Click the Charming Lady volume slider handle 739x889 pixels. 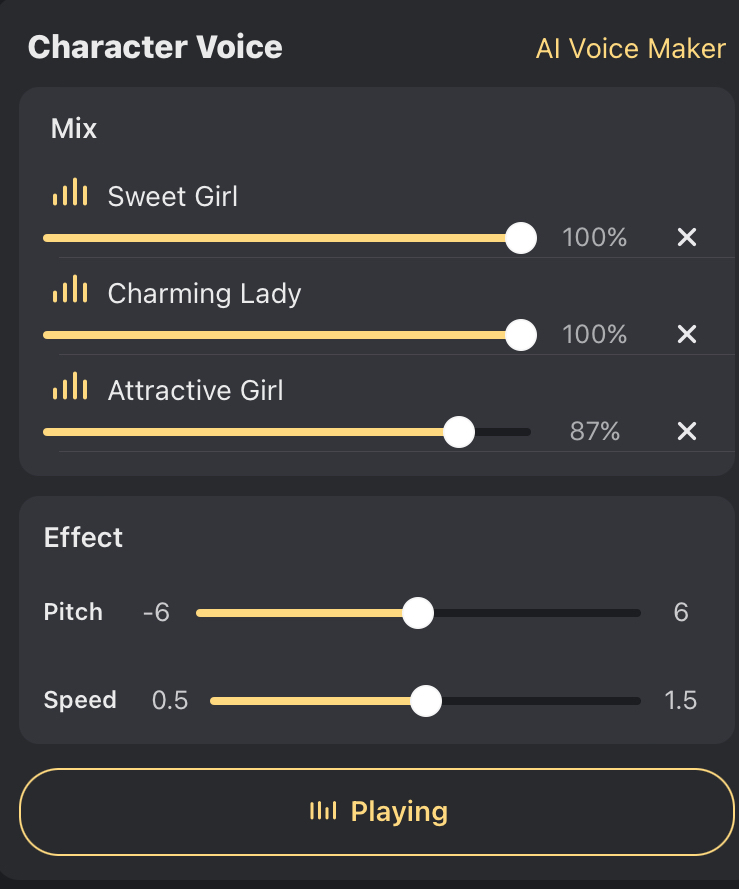click(x=521, y=335)
